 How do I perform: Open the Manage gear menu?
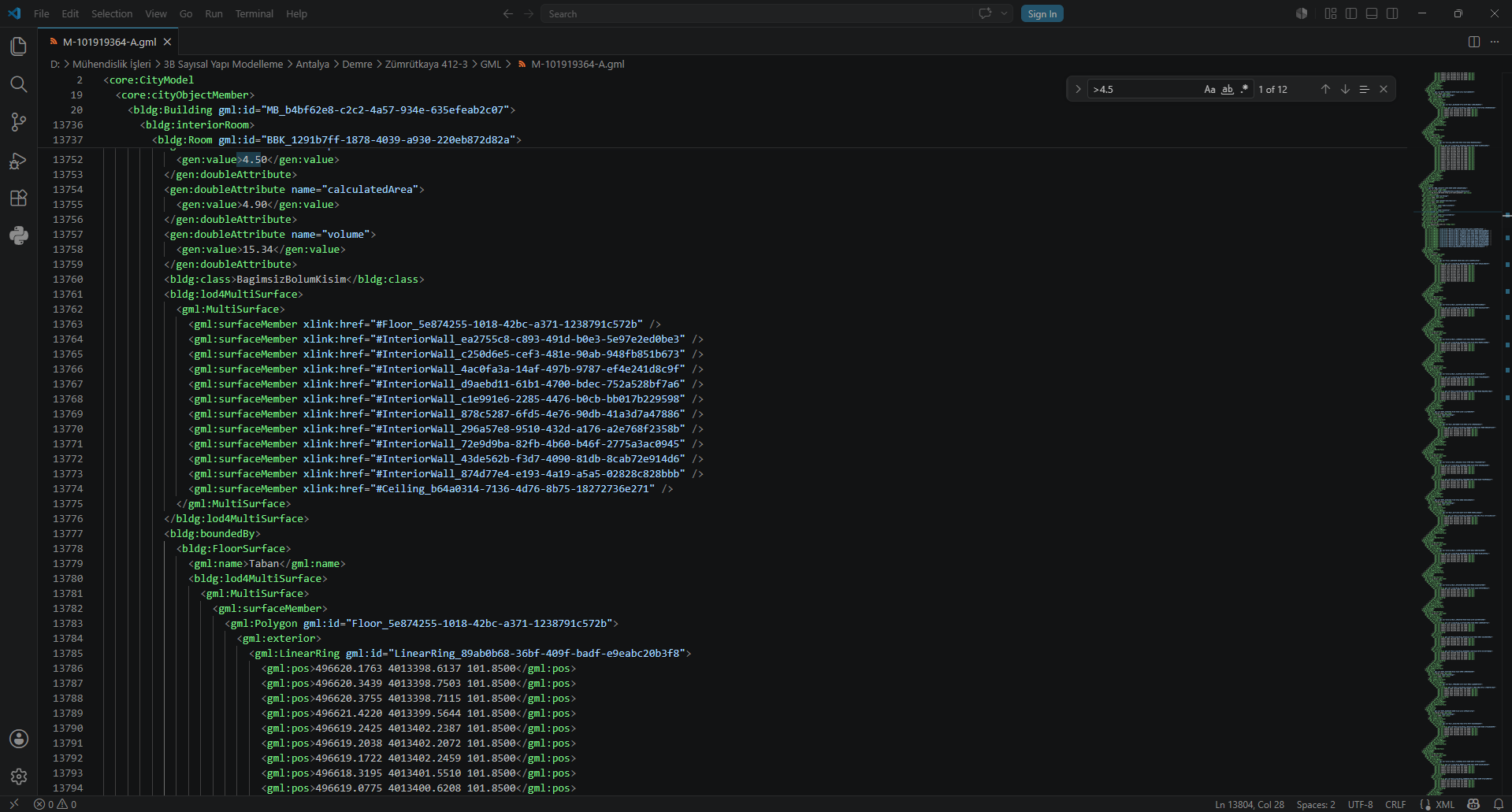click(19, 777)
